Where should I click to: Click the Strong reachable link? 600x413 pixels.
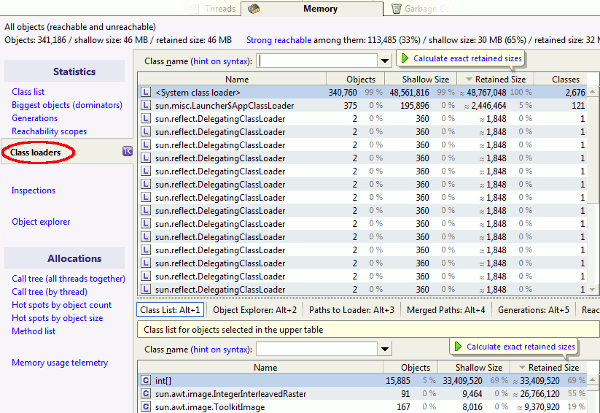click(279, 40)
